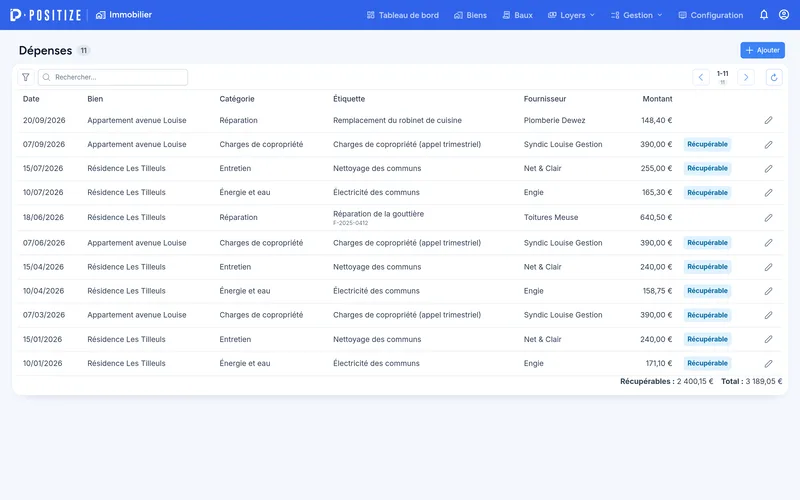Open notifications bell icon

(x=764, y=15)
